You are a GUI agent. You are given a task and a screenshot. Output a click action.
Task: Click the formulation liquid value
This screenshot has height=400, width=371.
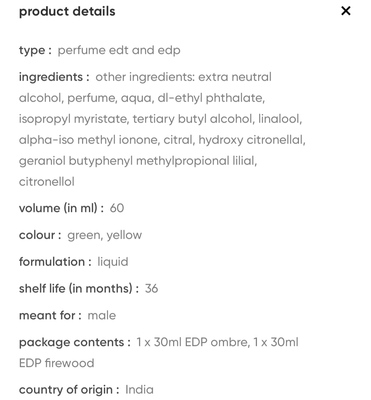tap(113, 262)
